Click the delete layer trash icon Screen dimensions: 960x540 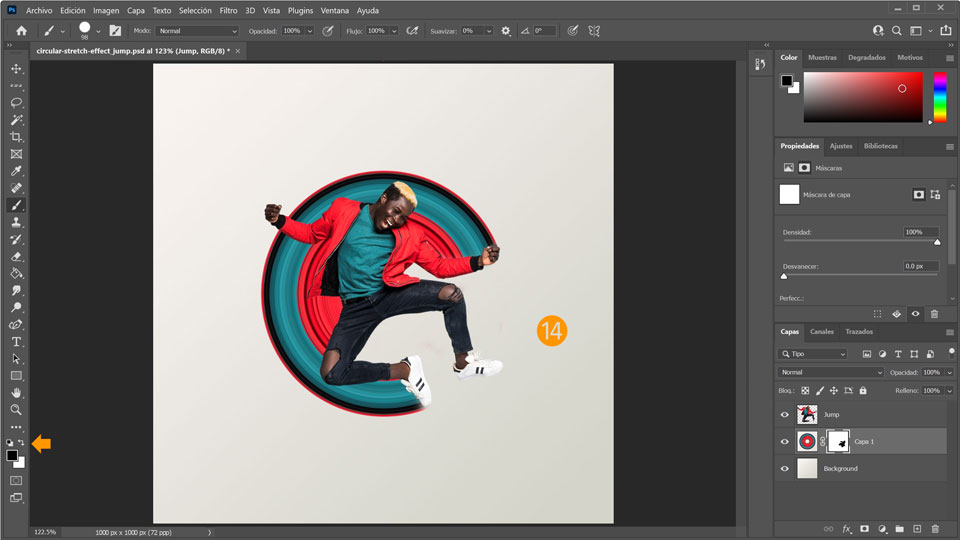pyautogui.click(x=935, y=528)
